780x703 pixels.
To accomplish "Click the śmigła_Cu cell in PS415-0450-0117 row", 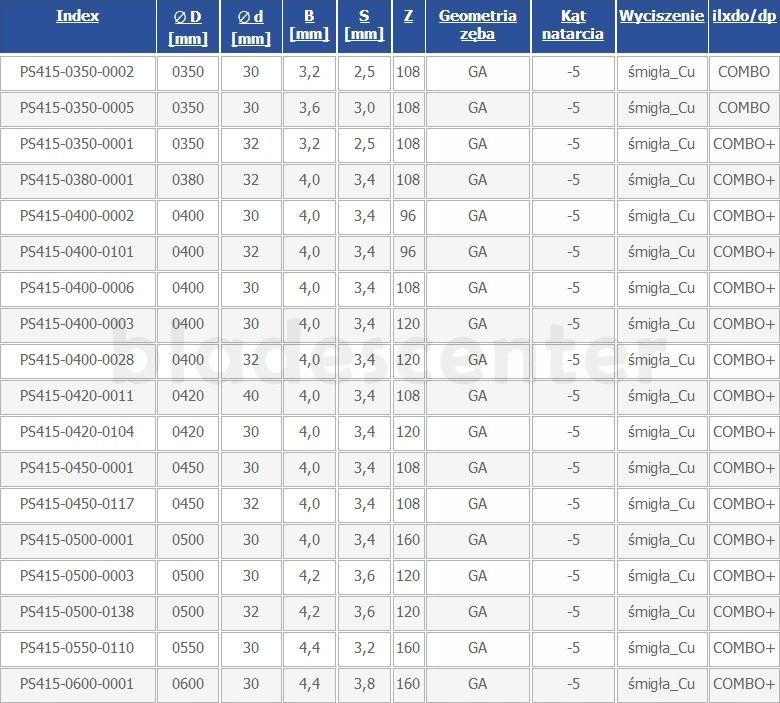I will point(662,504).
